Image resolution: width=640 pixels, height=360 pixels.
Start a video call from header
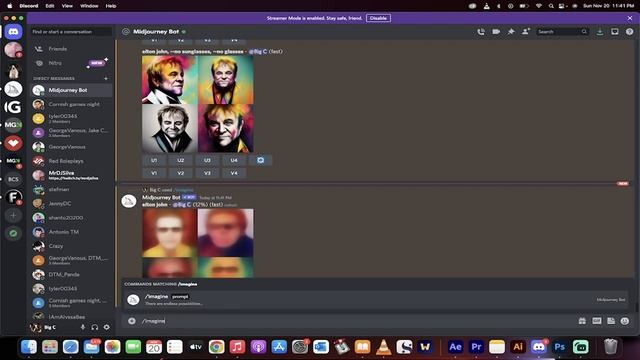496,31
